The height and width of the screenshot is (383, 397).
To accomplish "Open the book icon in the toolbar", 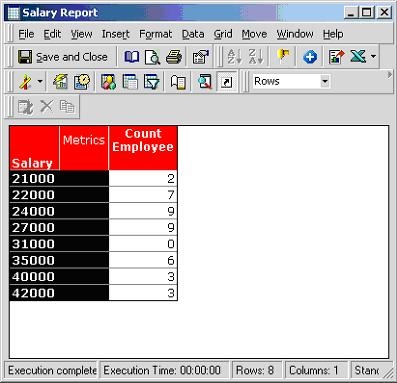I will [132, 57].
